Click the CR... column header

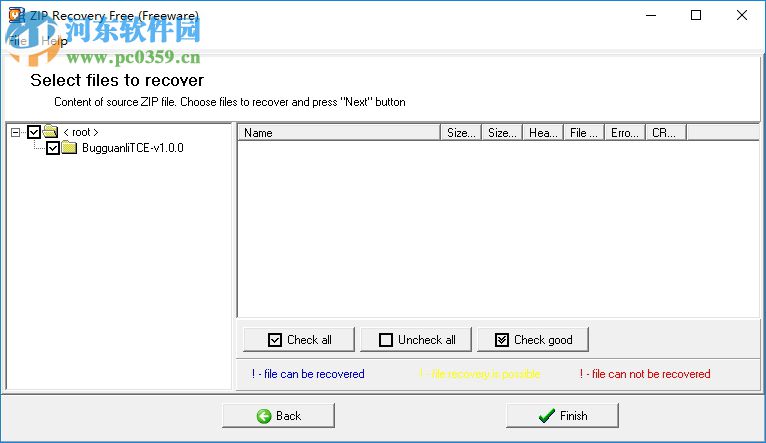pyautogui.click(x=666, y=133)
